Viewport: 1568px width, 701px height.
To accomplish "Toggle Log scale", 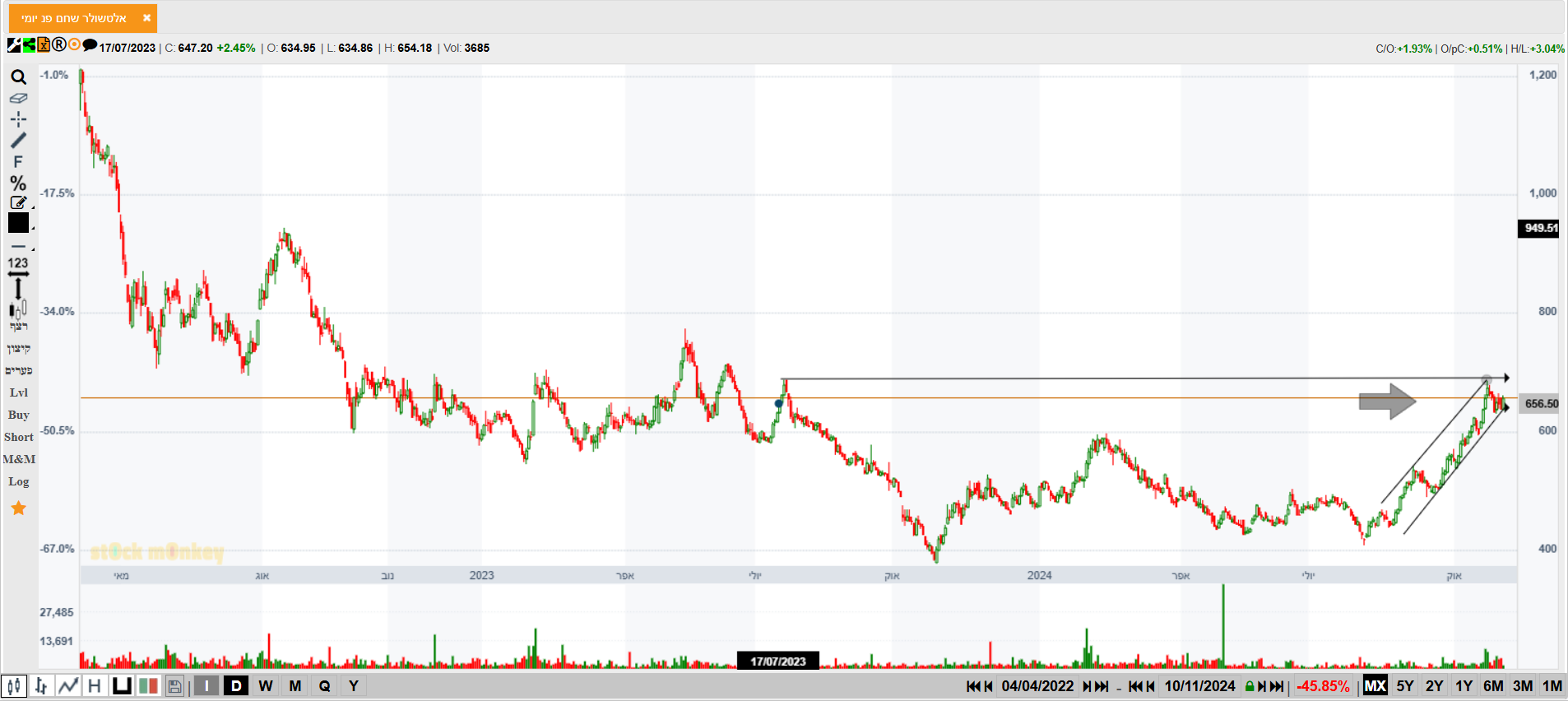I will (x=19, y=482).
